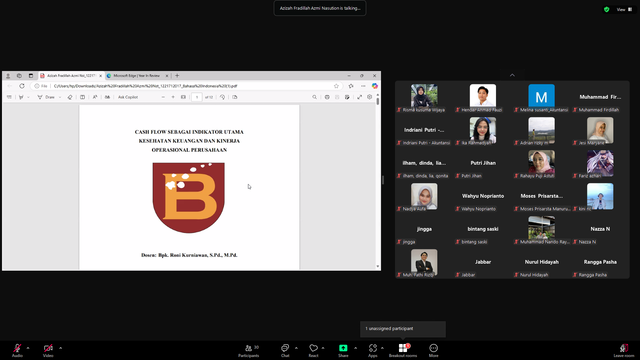Open PDF viewer settings gear
This screenshot has width=640, height=360.
pyautogui.click(x=369, y=97)
